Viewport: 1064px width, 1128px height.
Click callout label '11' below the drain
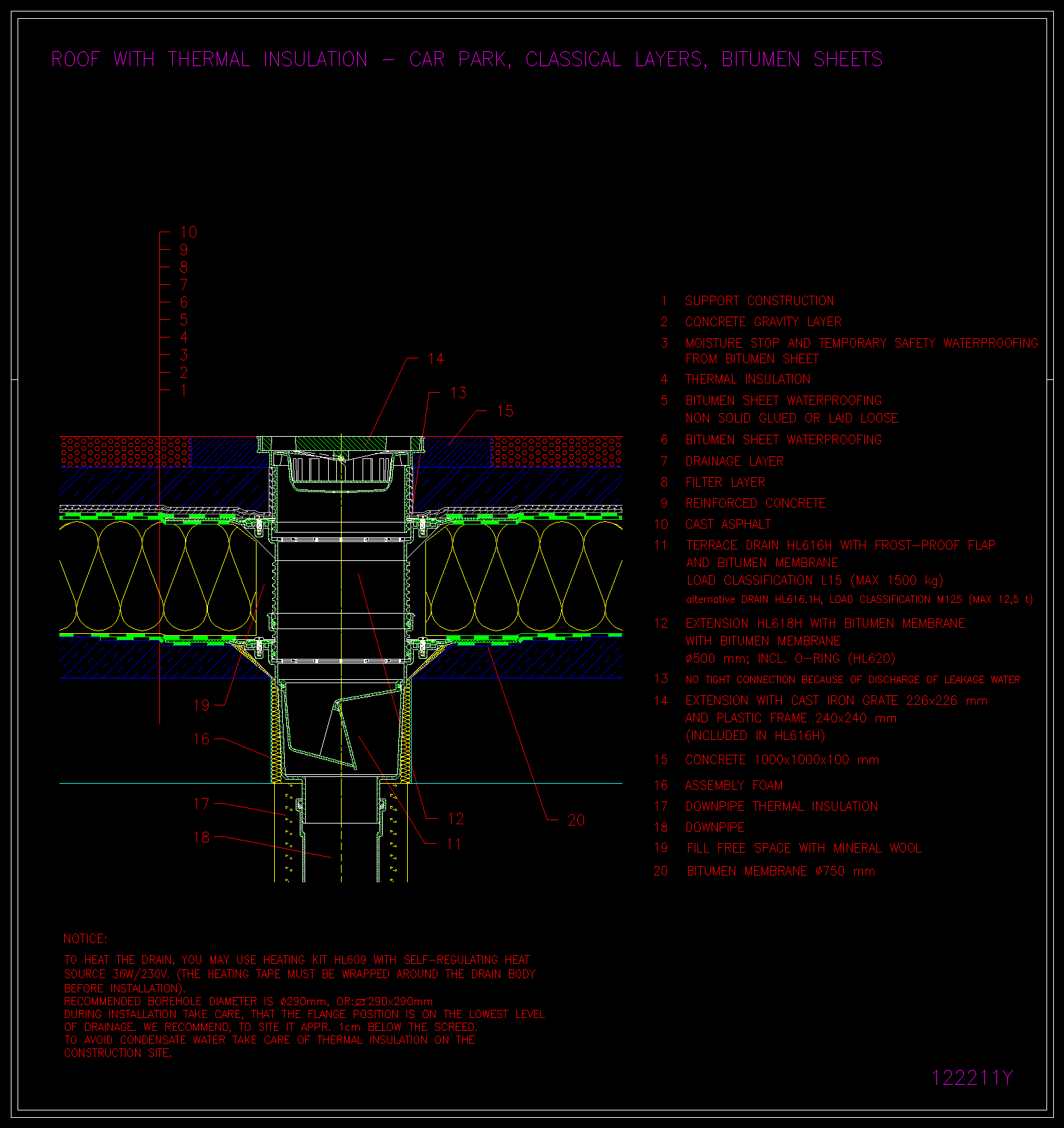coord(454,844)
